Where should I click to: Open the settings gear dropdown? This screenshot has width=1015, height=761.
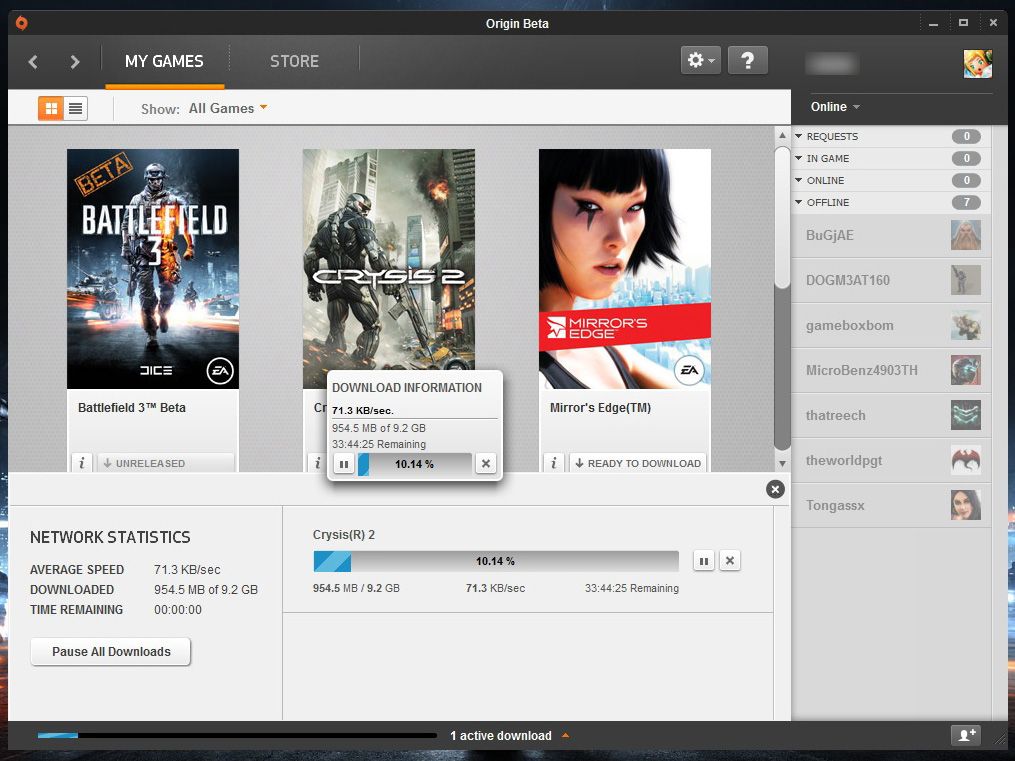700,60
